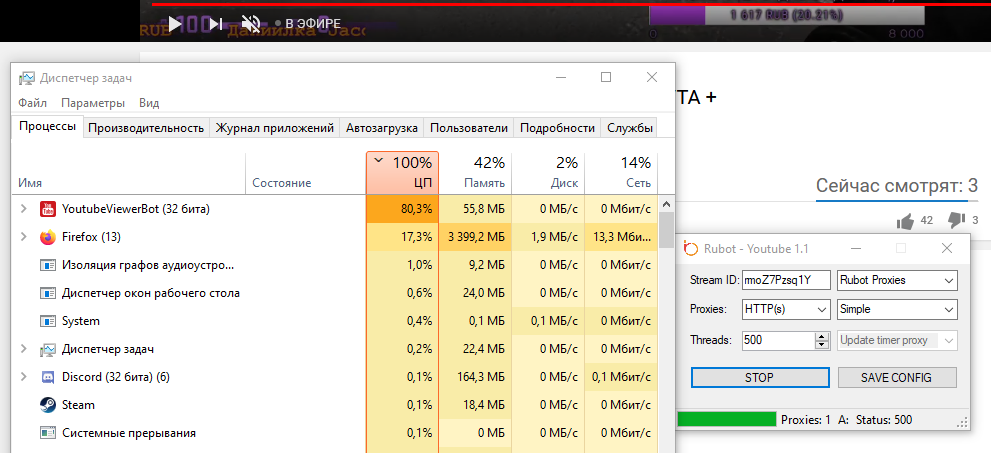Click the thumbs-up like icon
This screenshot has height=453, width=991.
(x=906, y=220)
